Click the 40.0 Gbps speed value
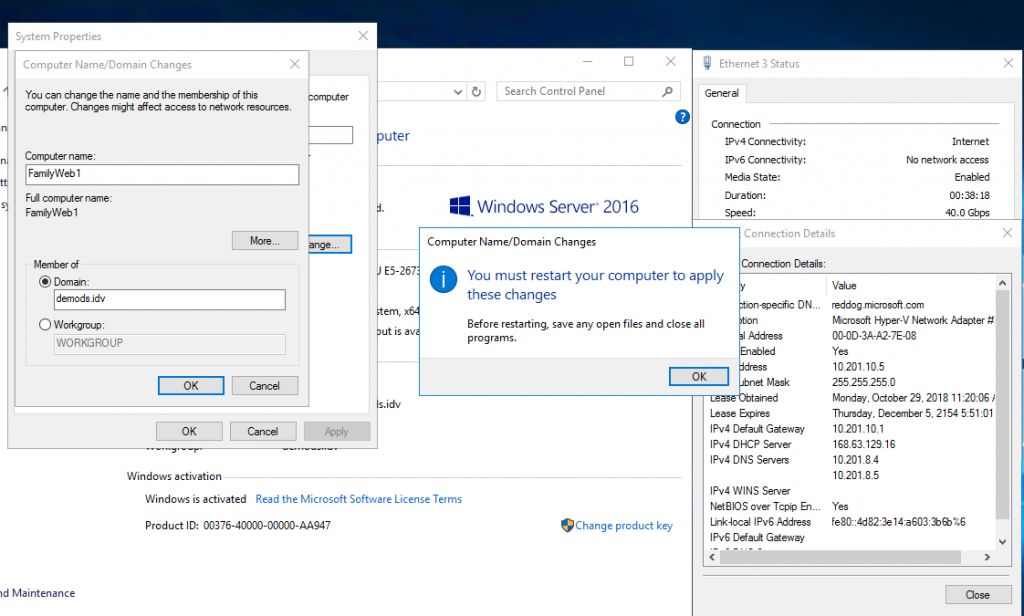1024x616 pixels. click(x=967, y=213)
